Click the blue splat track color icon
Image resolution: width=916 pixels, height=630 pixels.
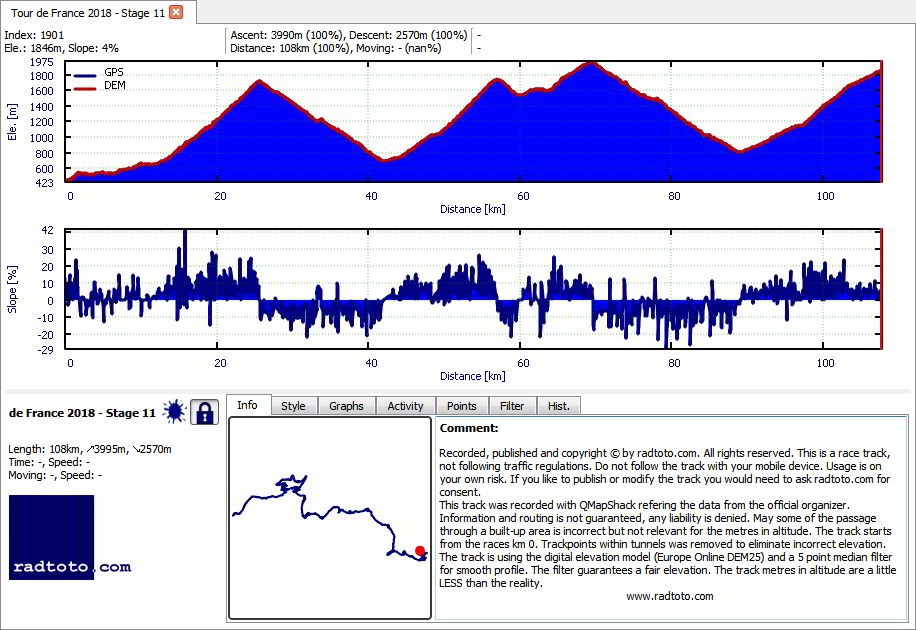(174, 412)
